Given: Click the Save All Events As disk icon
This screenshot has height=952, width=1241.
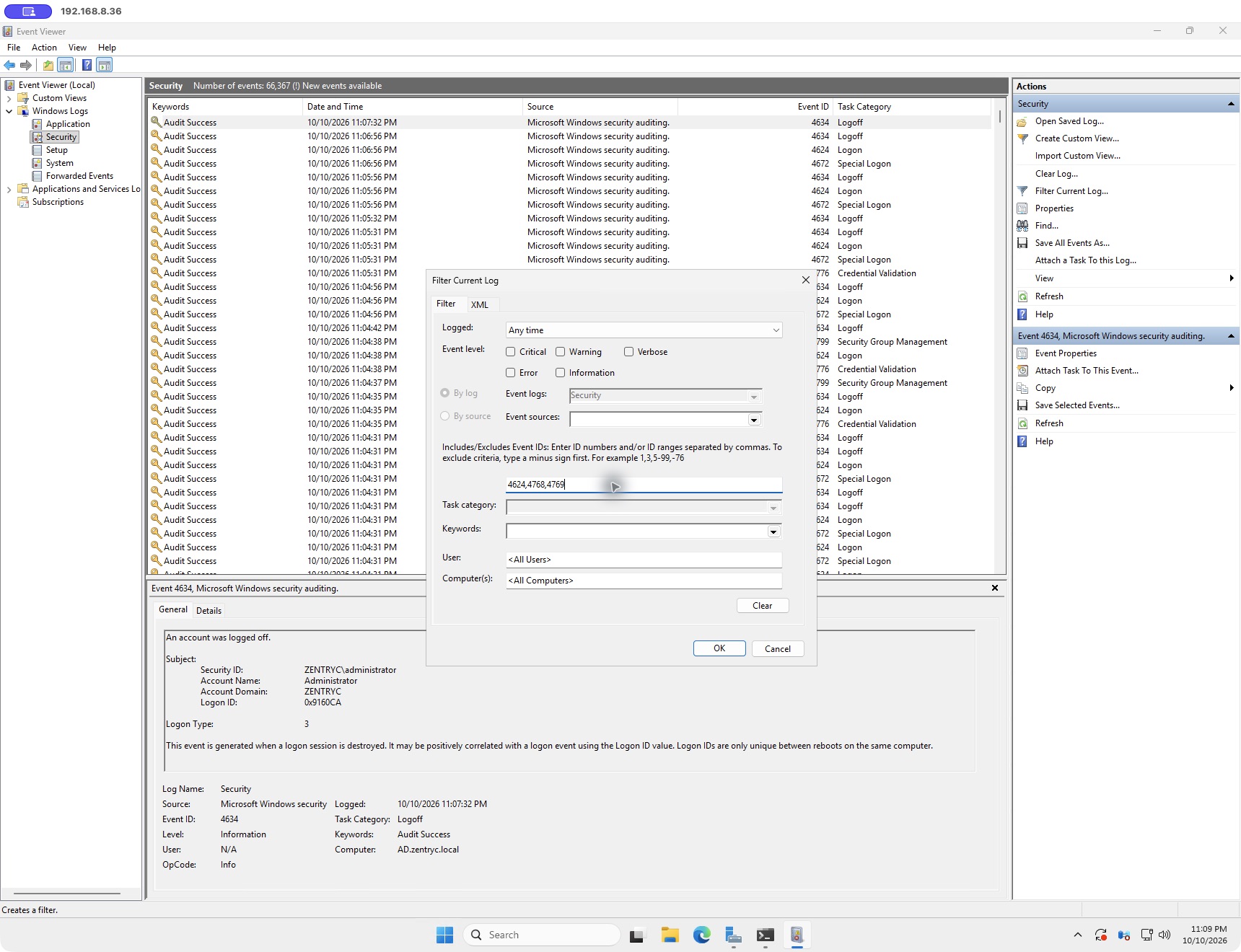Looking at the screenshot, I should [x=1022, y=243].
